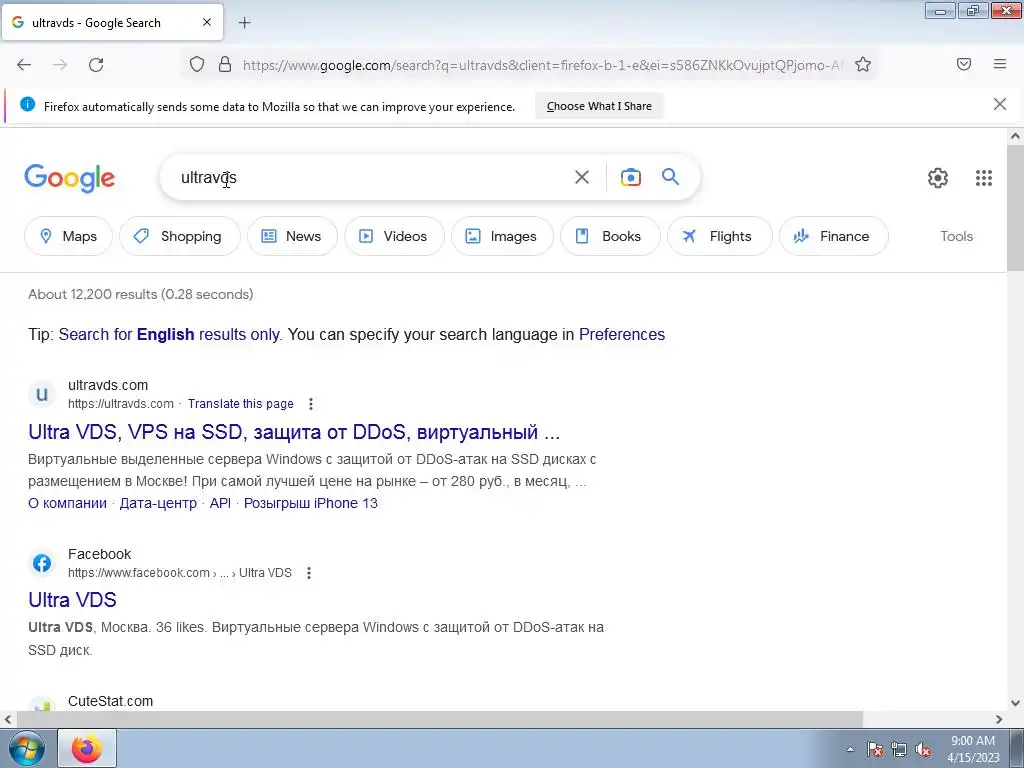Open more options for Facebook result
Viewport: 1024px width, 768px height.
(x=309, y=573)
